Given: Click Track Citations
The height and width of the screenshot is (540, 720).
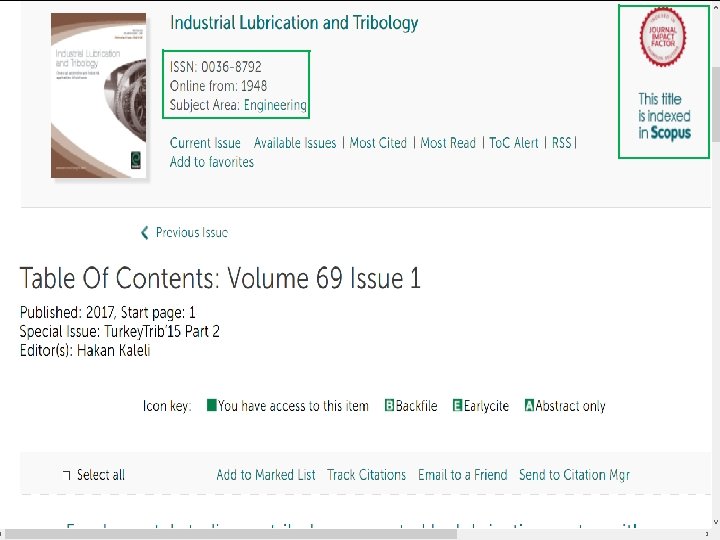Looking at the screenshot, I should click(366, 475).
